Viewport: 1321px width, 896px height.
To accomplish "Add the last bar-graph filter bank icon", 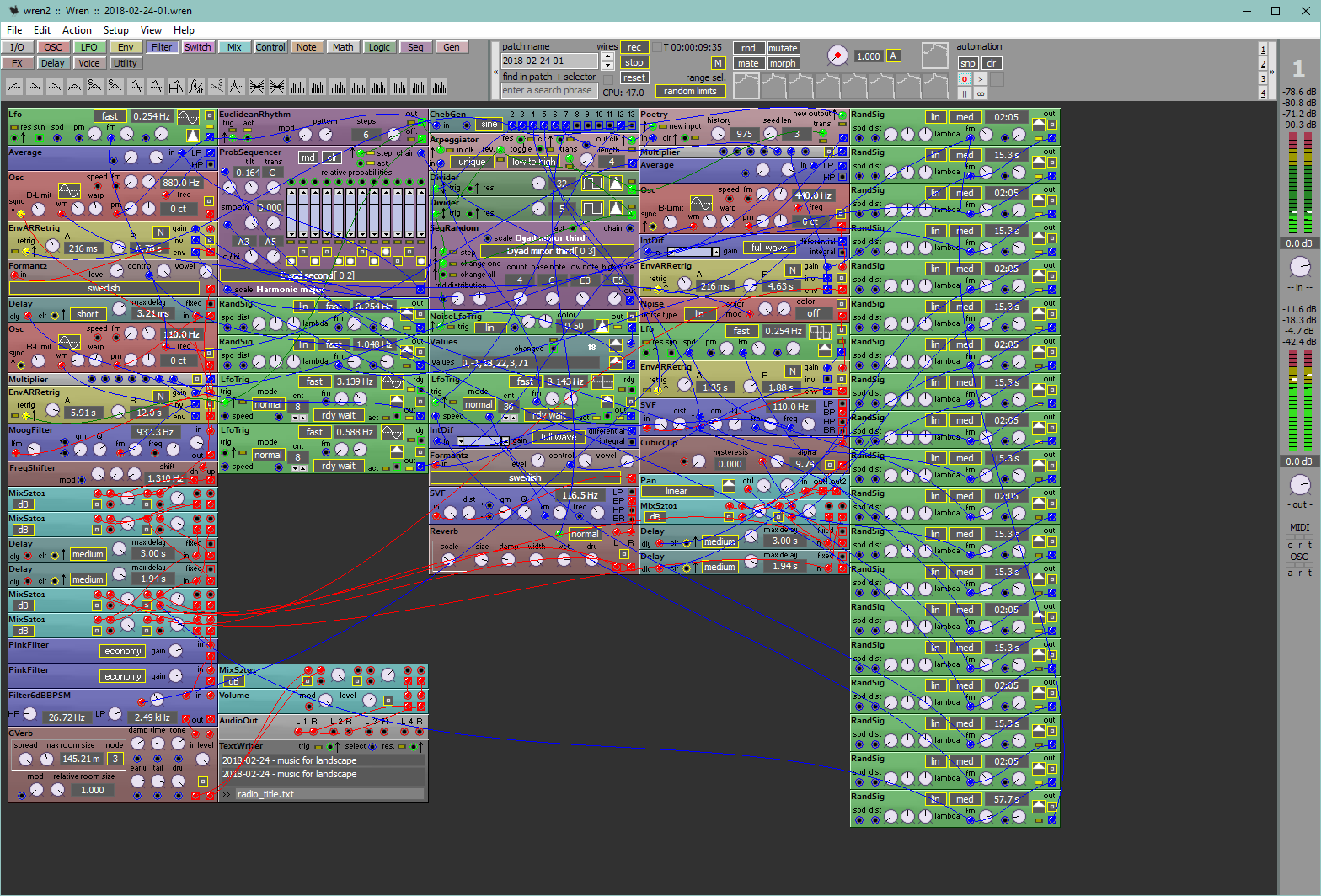I will tap(439, 86).
